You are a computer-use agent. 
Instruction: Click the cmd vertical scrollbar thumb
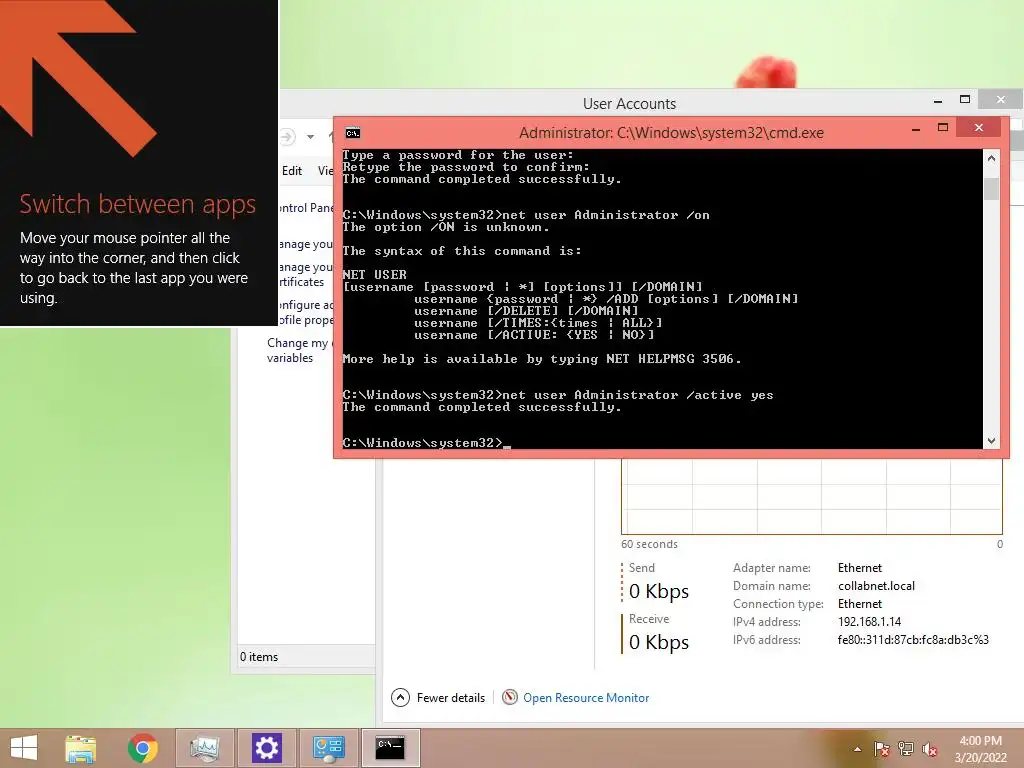pyautogui.click(x=991, y=189)
